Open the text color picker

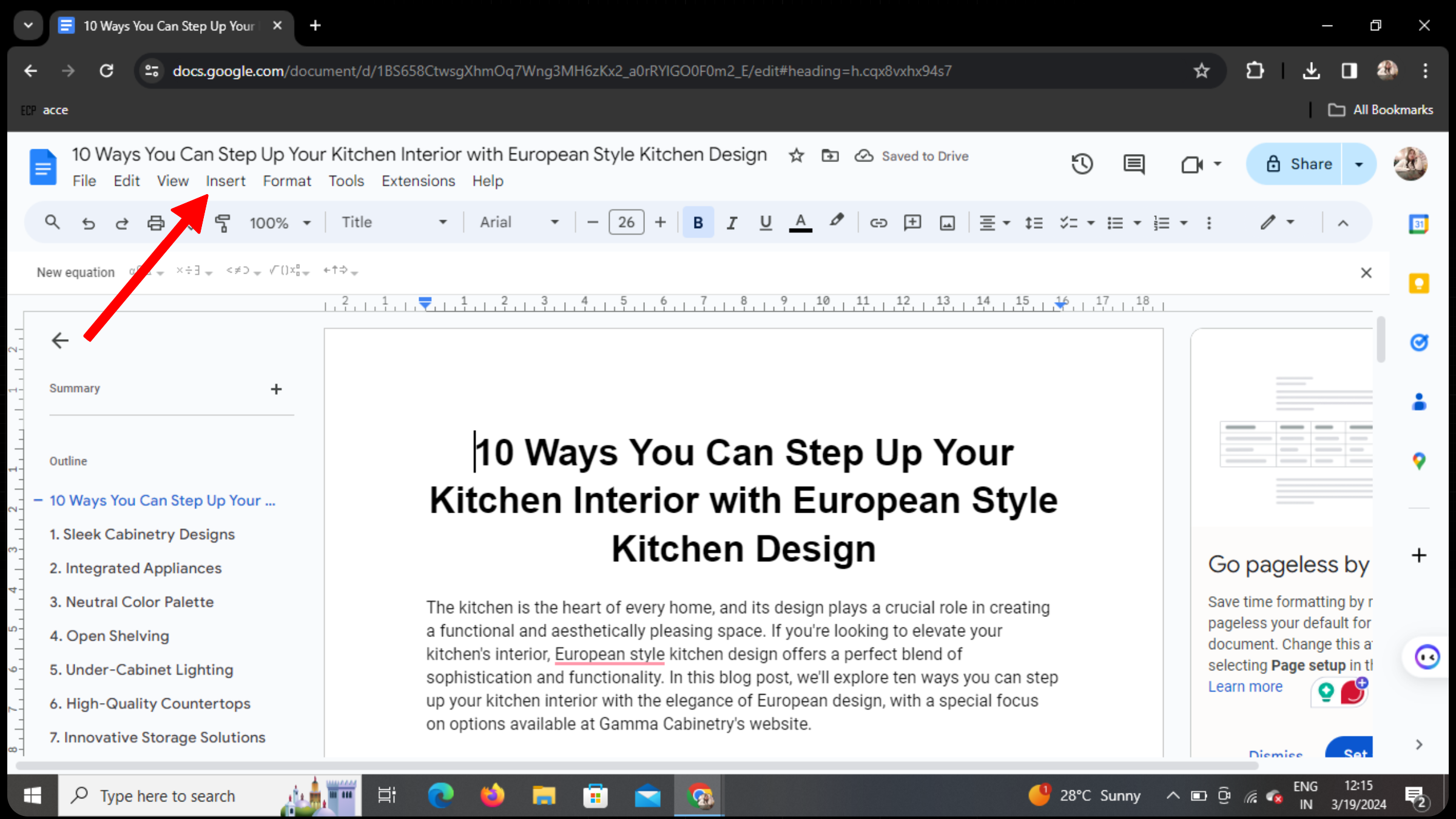tap(800, 223)
